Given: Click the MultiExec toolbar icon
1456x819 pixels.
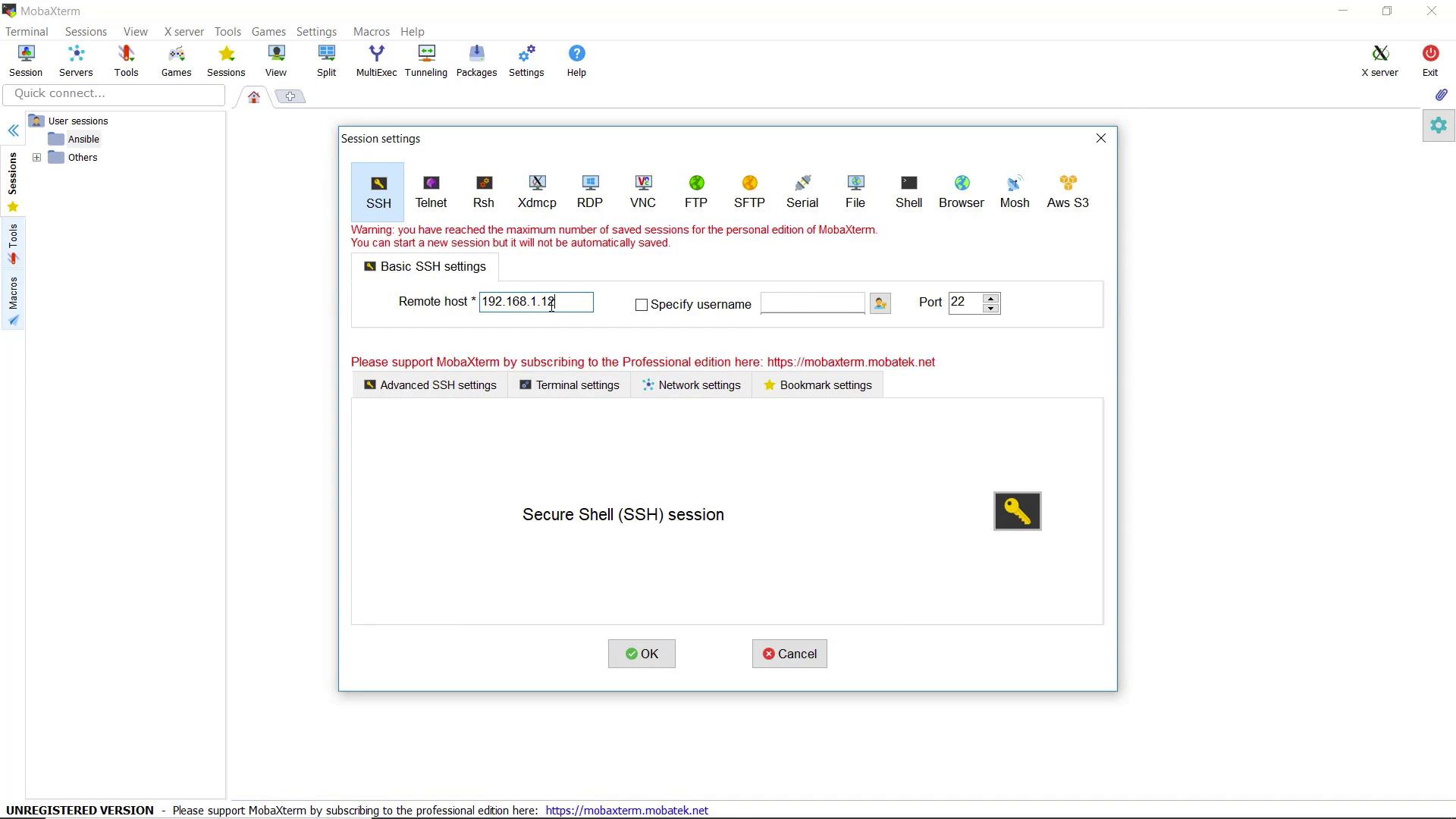Looking at the screenshot, I should (x=376, y=61).
